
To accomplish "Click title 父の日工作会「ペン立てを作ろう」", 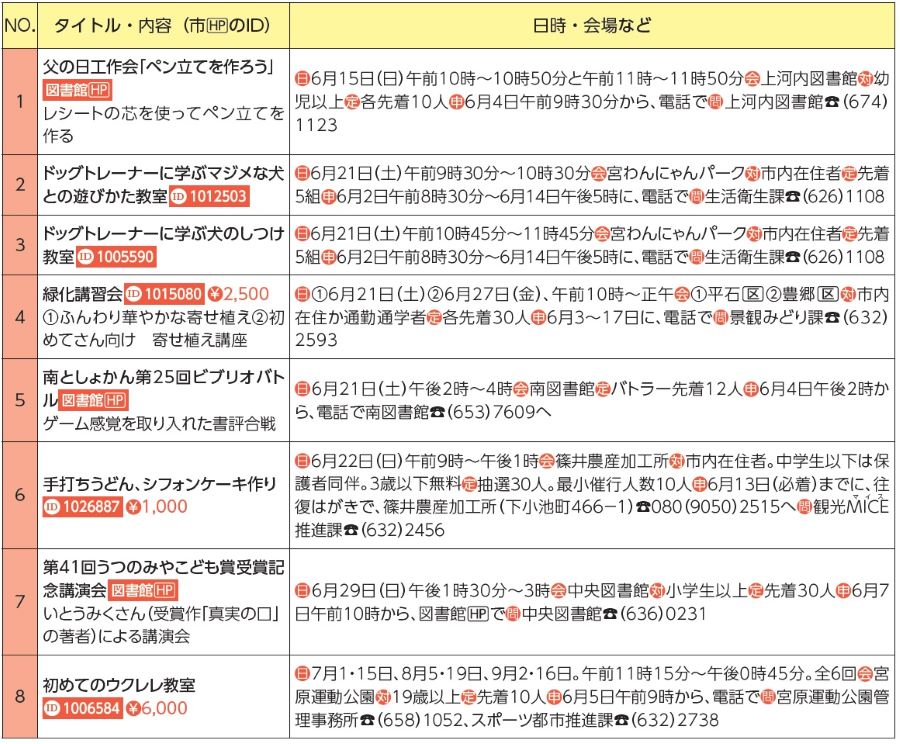I will 160,67.
